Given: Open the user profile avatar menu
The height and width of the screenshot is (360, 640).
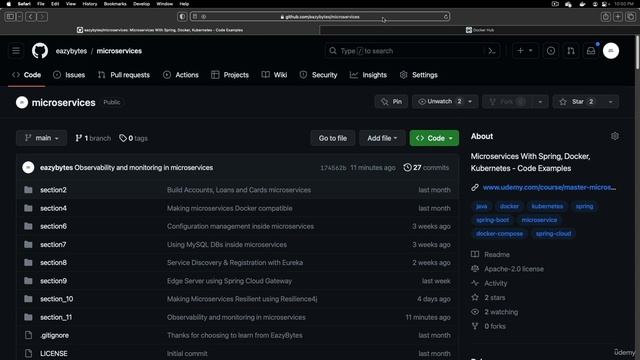Looking at the screenshot, I should [611, 51].
